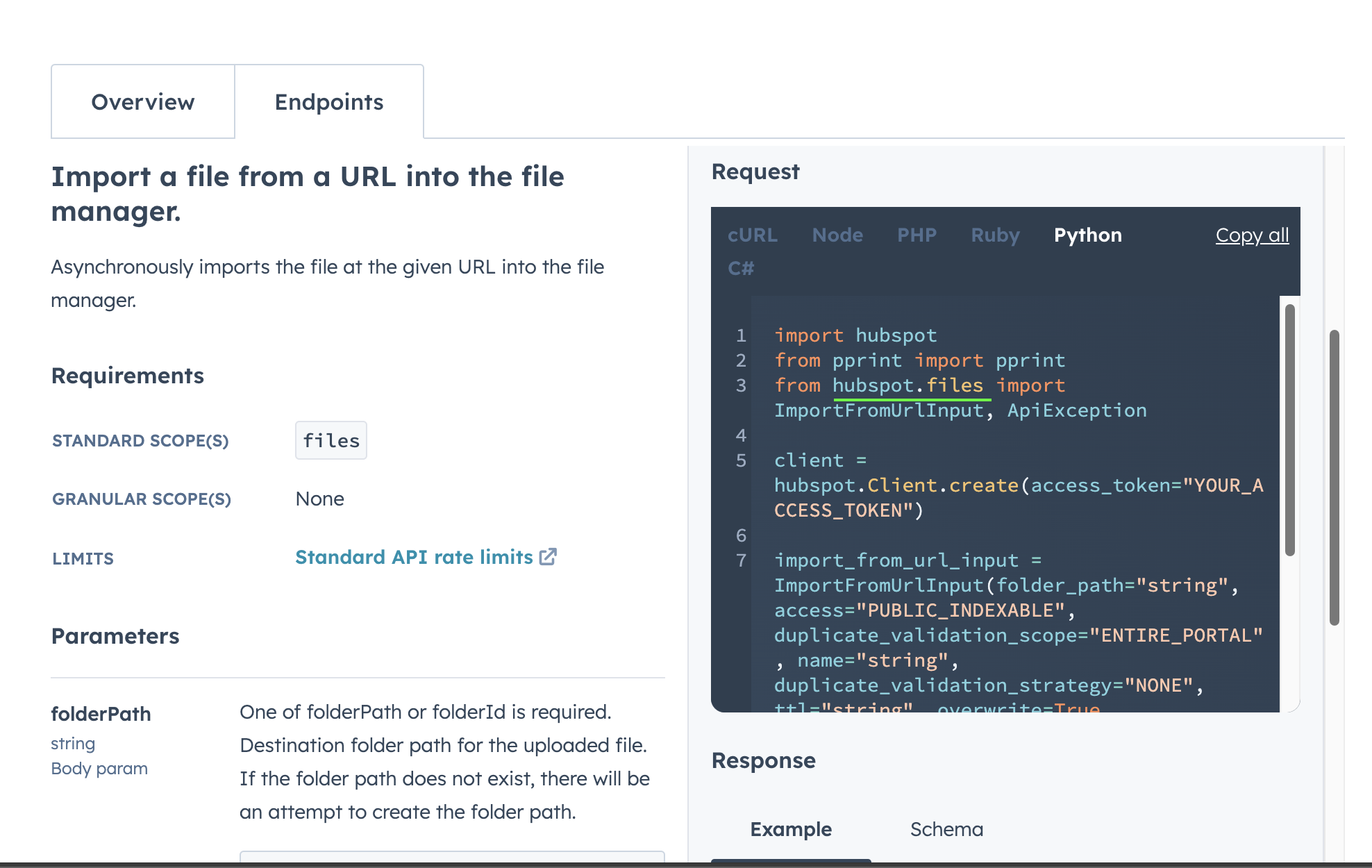Click Copy all to copy the code

(x=1252, y=235)
